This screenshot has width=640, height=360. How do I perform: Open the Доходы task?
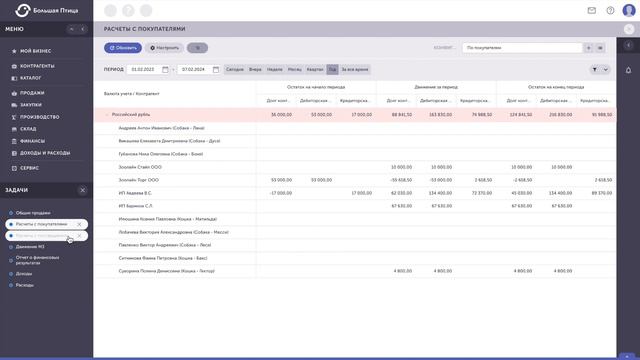tap(24, 273)
